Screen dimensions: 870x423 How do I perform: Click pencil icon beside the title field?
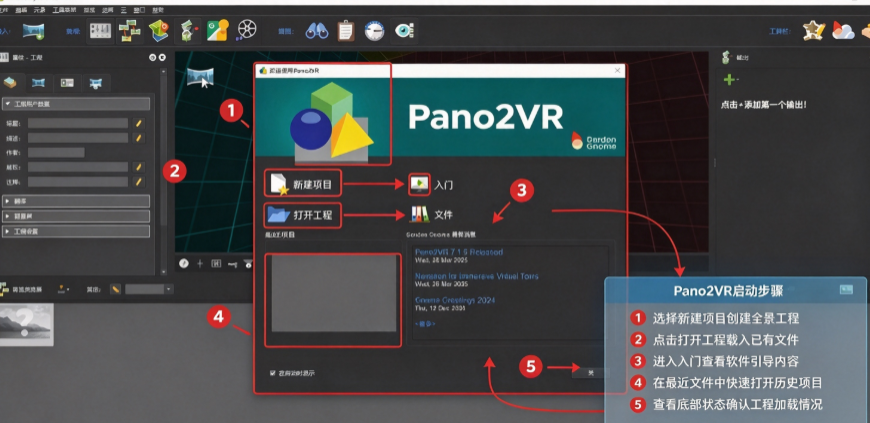(139, 123)
